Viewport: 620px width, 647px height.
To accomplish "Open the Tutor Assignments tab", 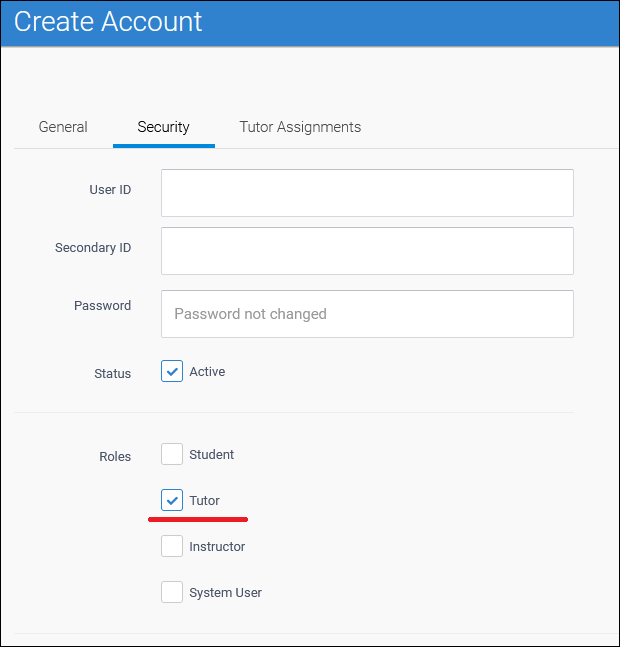I will coord(300,127).
